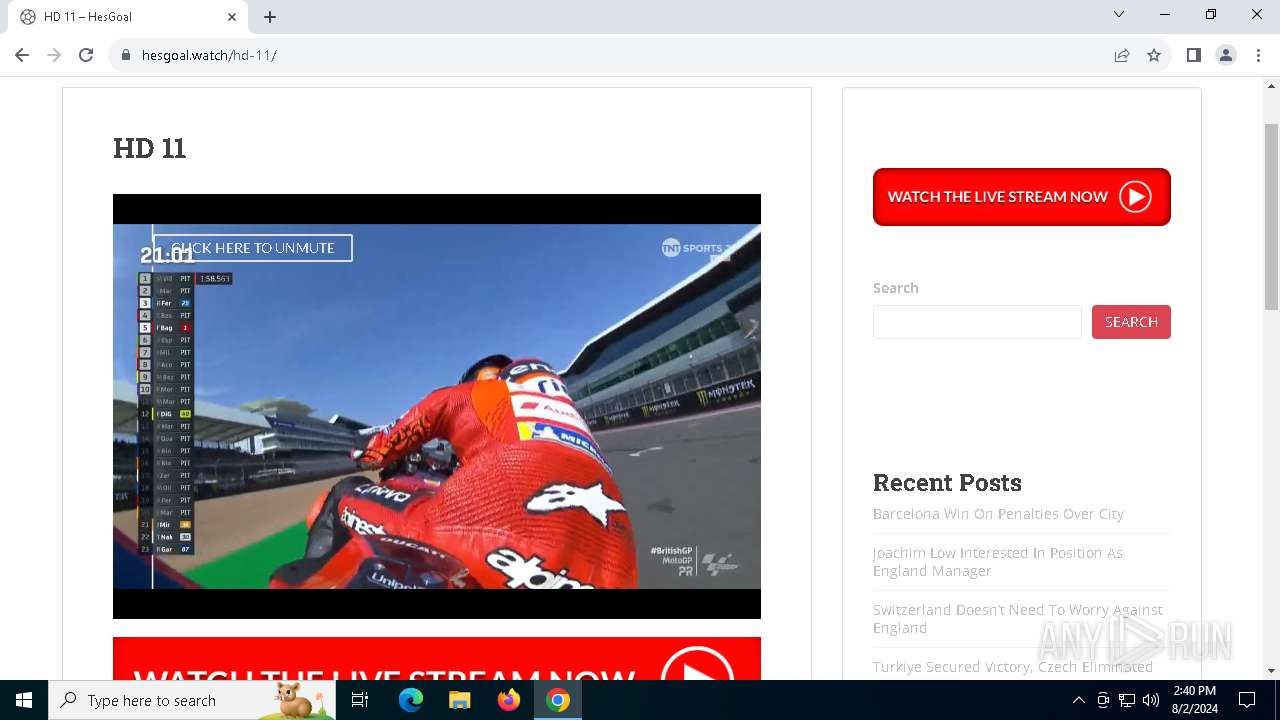Click the taskbar search box
Viewport: 1280px width, 720px height.
tap(192, 700)
